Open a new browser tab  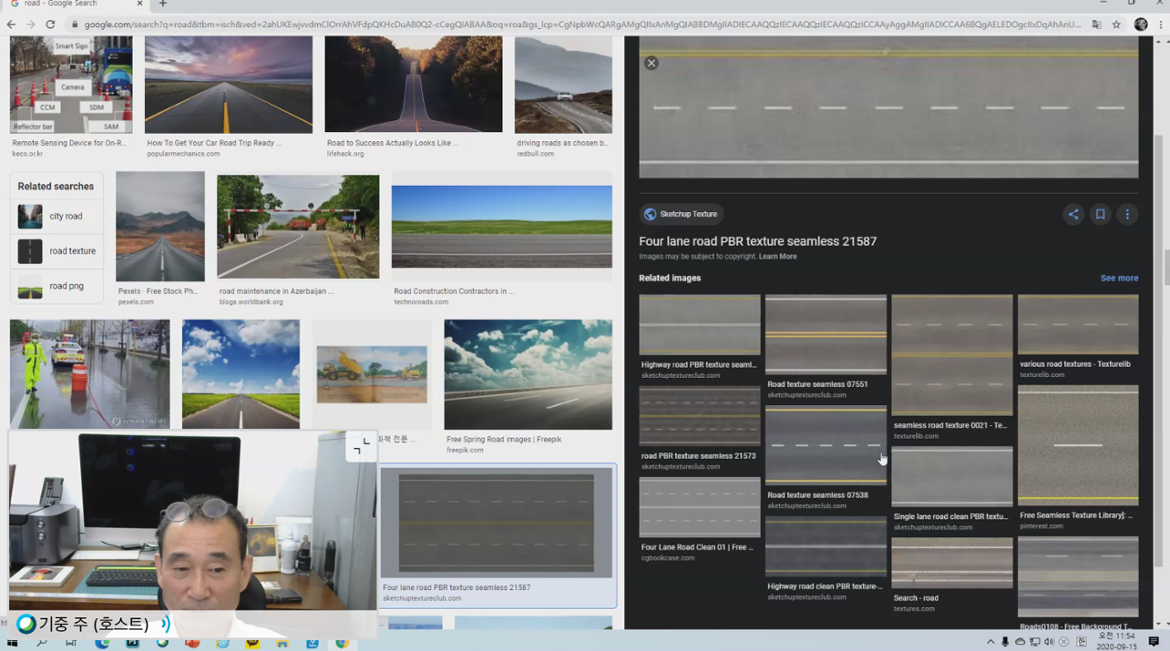tap(163, 4)
